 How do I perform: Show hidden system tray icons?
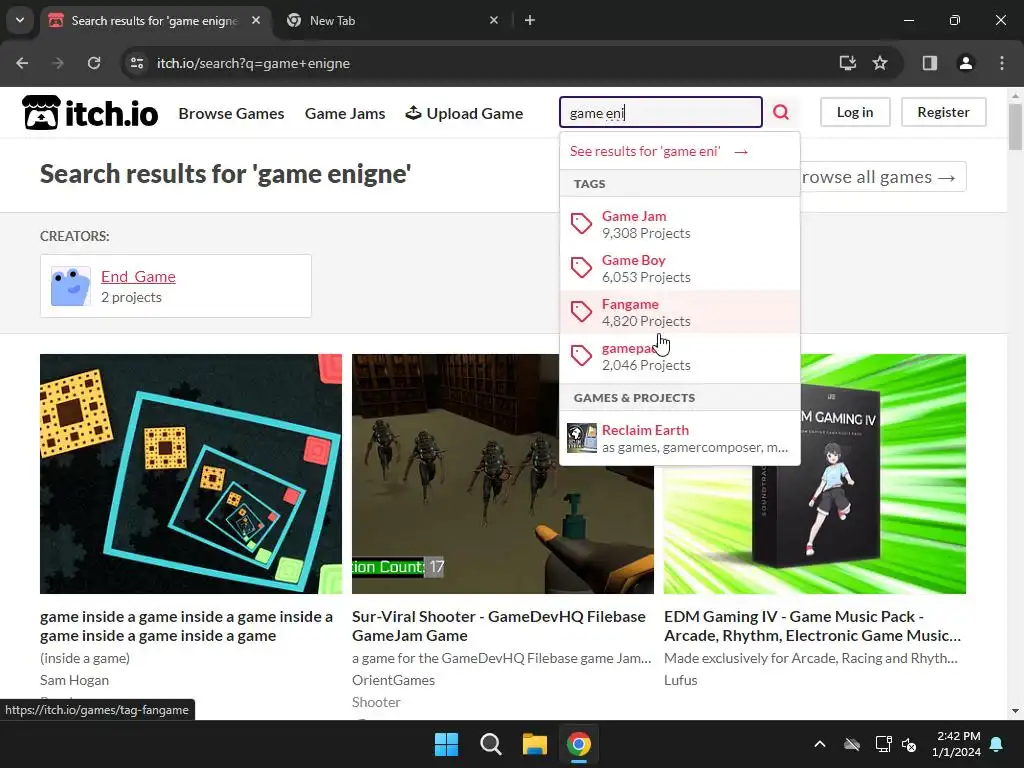pyautogui.click(x=820, y=744)
